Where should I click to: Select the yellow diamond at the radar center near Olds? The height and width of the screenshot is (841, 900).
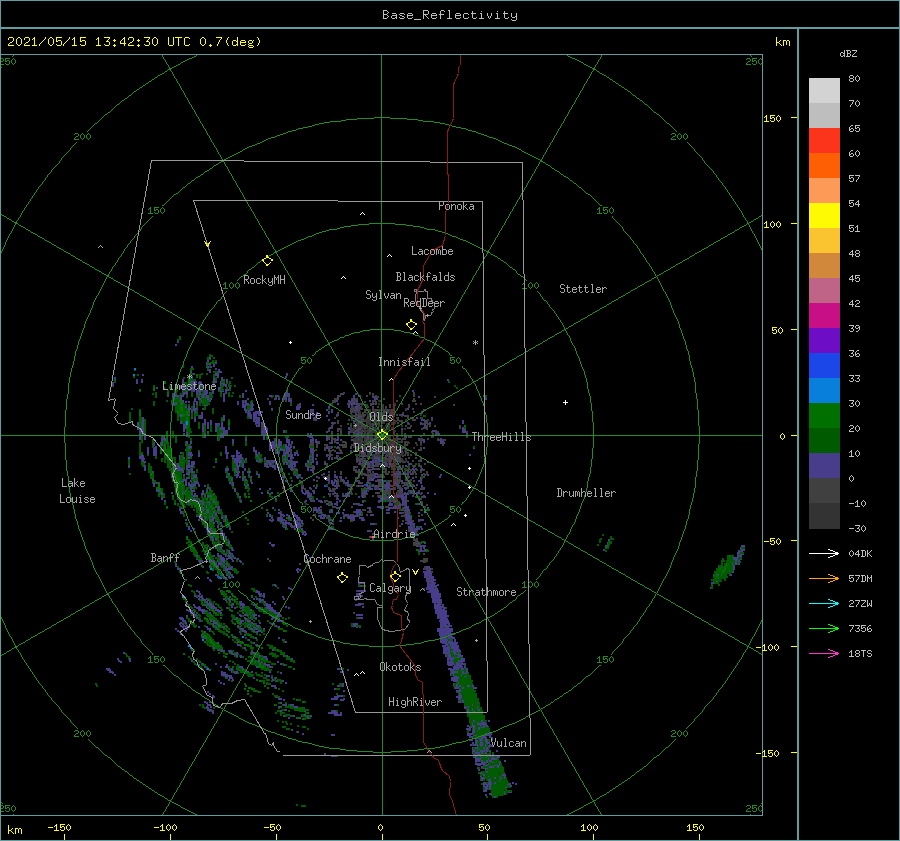382,435
